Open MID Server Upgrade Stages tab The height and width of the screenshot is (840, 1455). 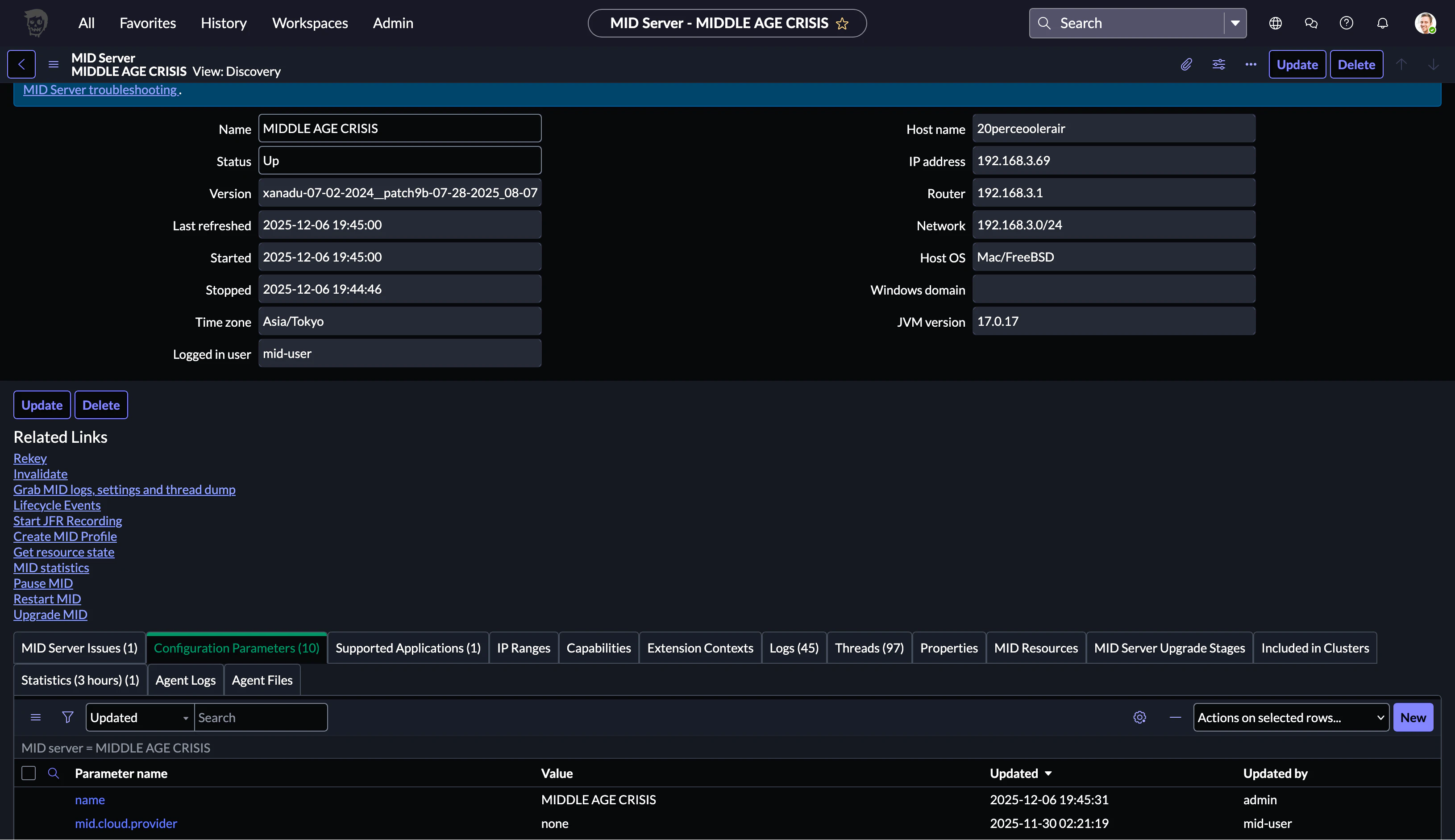[x=1169, y=648]
